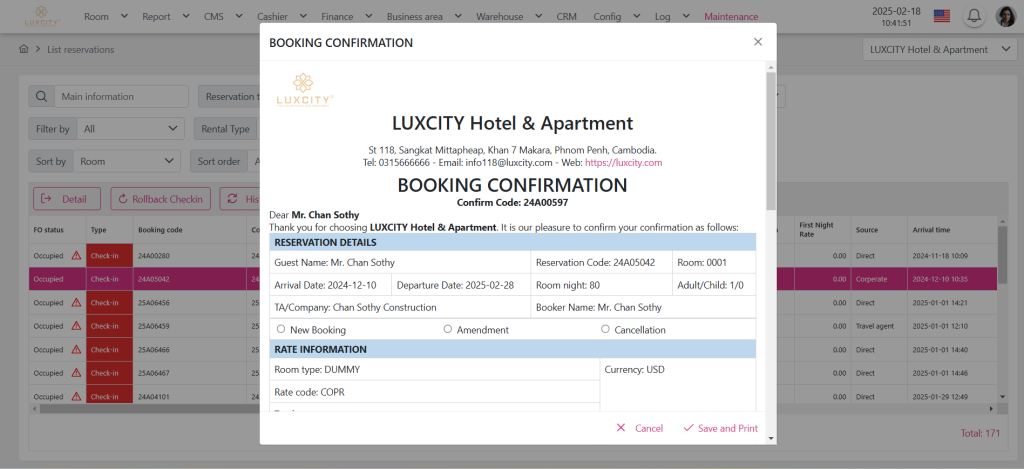Expand the Filter by All dropdown

(131, 129)
